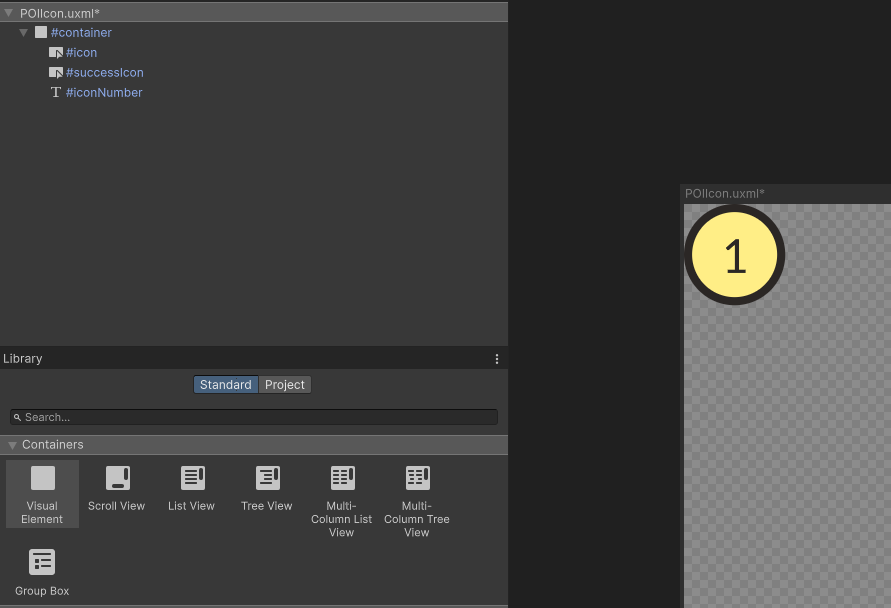Click the Multi-Column Tree View label
Screen dimensions: 891x608
point(417,519)
